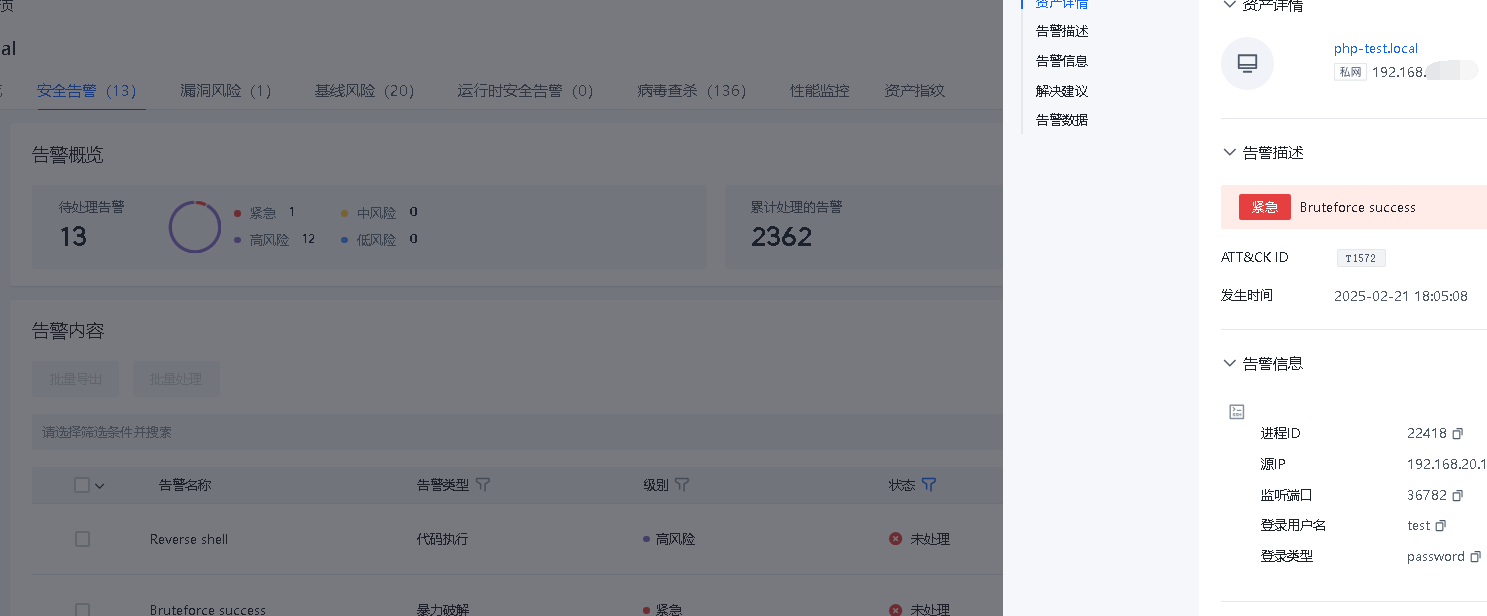This screenshot has width=1487, height=616.
Task: Check the Bruteforce success row checkbox
Action: [x=82, y=609]
